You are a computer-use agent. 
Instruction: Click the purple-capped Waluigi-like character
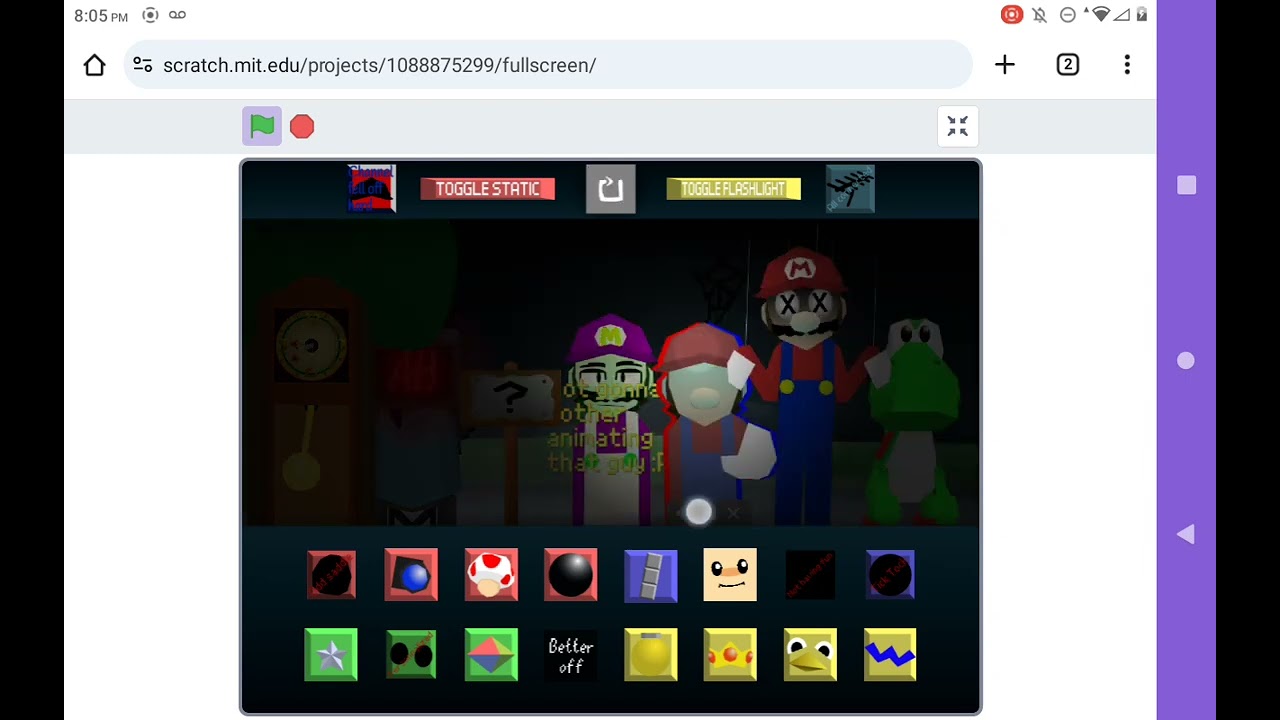click(x=612, y=420)
